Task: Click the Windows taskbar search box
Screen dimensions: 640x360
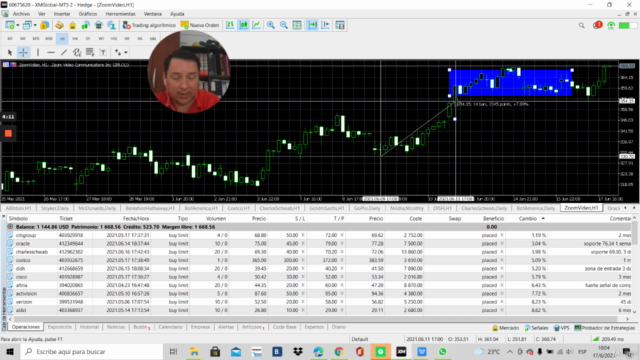Action: coord(92,352)
